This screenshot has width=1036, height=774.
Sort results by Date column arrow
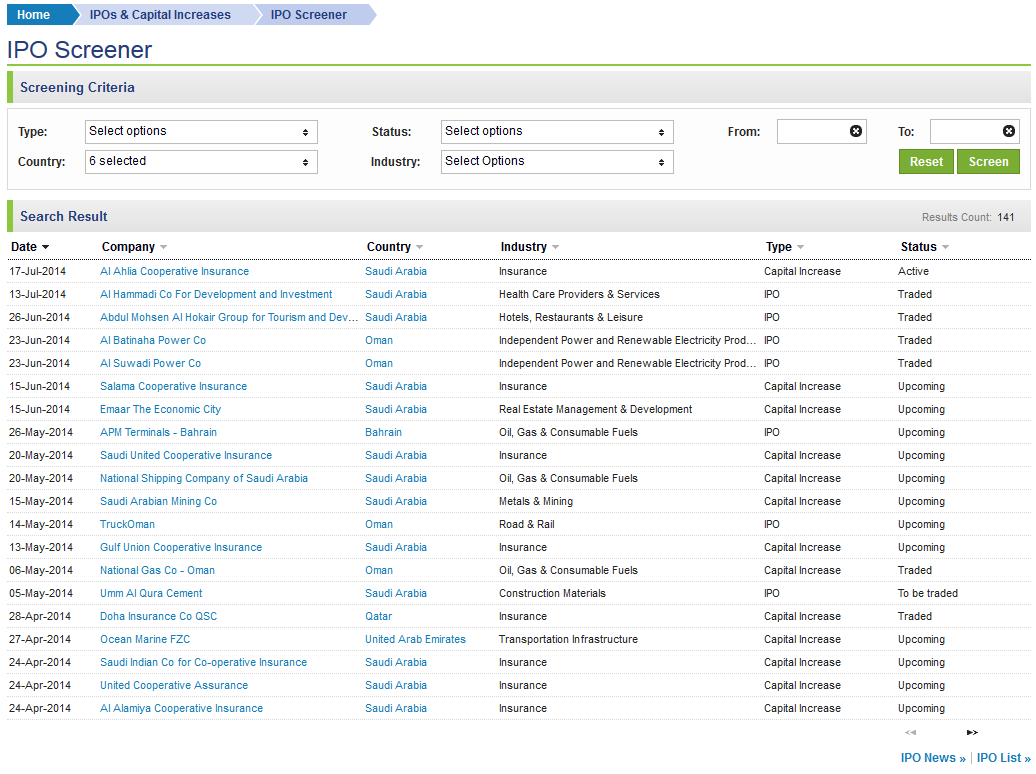(46, 247)
